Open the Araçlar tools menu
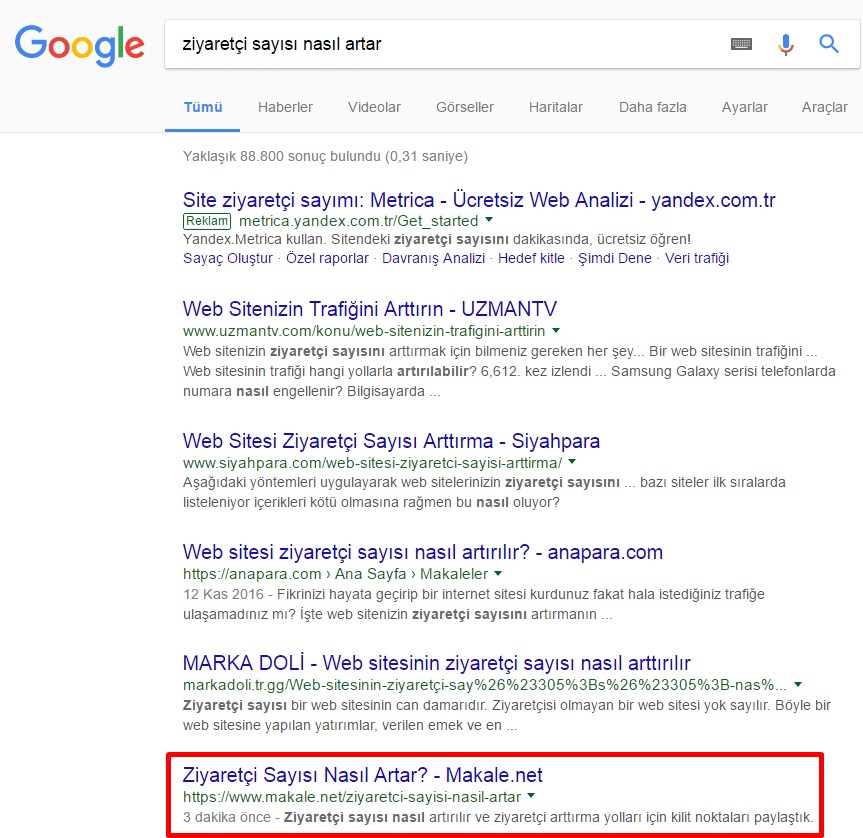 [x=824, y=107]
